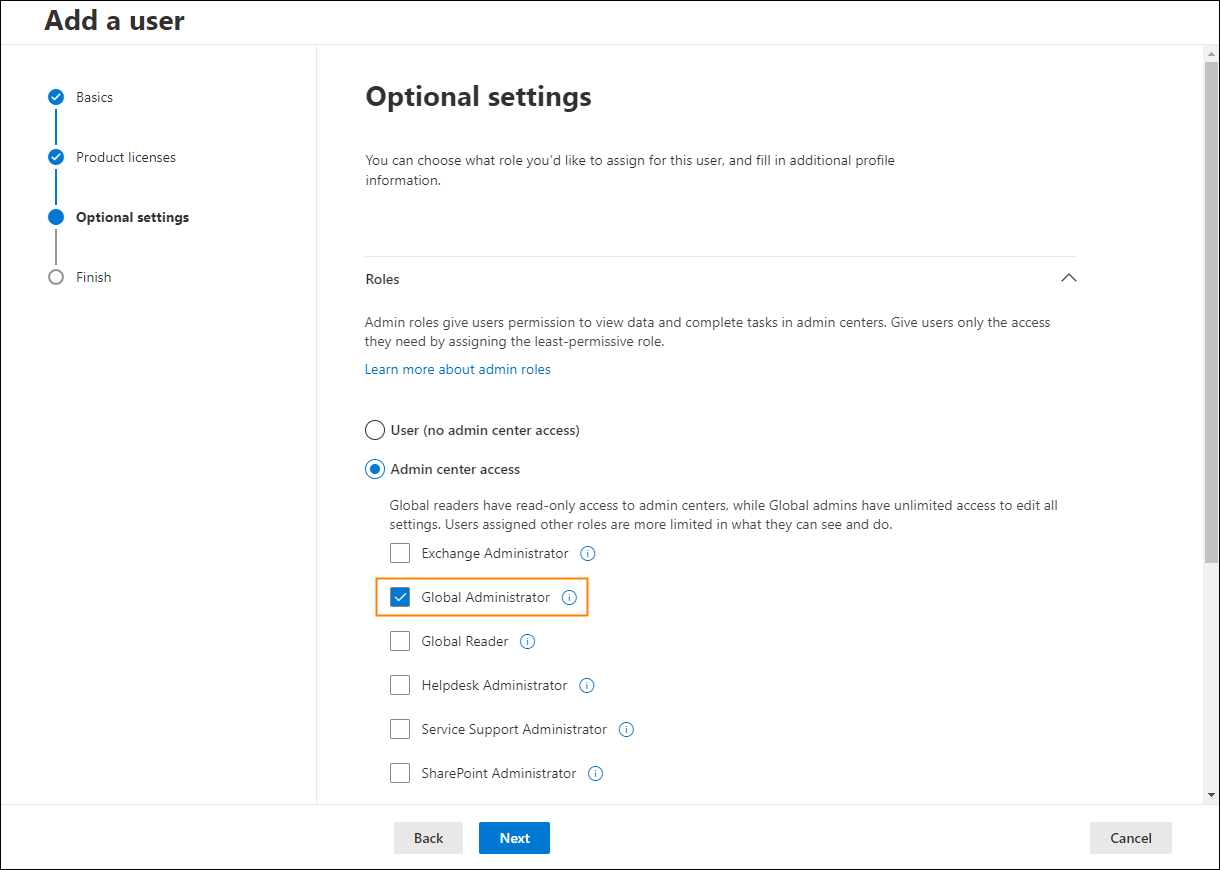Viewport: 1220px width, 870px height.
Task: Collapse the Roles section chevron
Action: point(1068,278)
